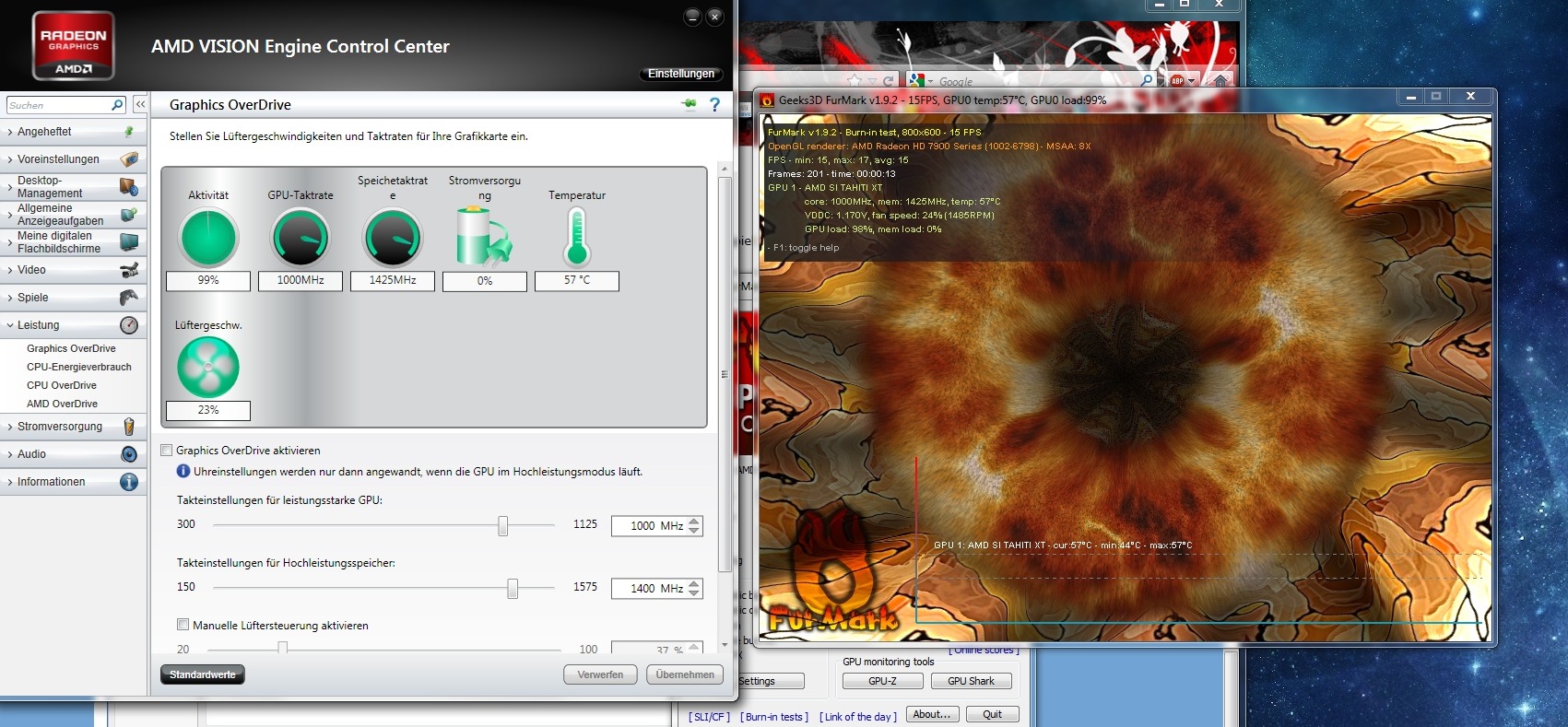Click memory clock slider handle

click(513, 588)
